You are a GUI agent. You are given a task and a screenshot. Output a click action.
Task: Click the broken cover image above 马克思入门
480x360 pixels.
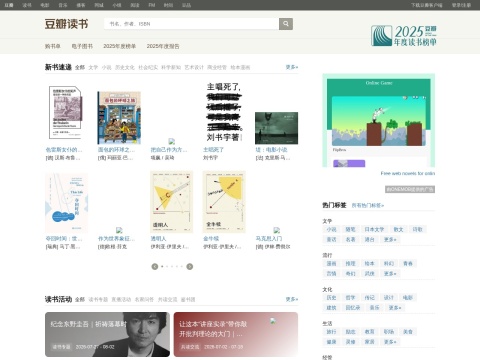(276, 230)
